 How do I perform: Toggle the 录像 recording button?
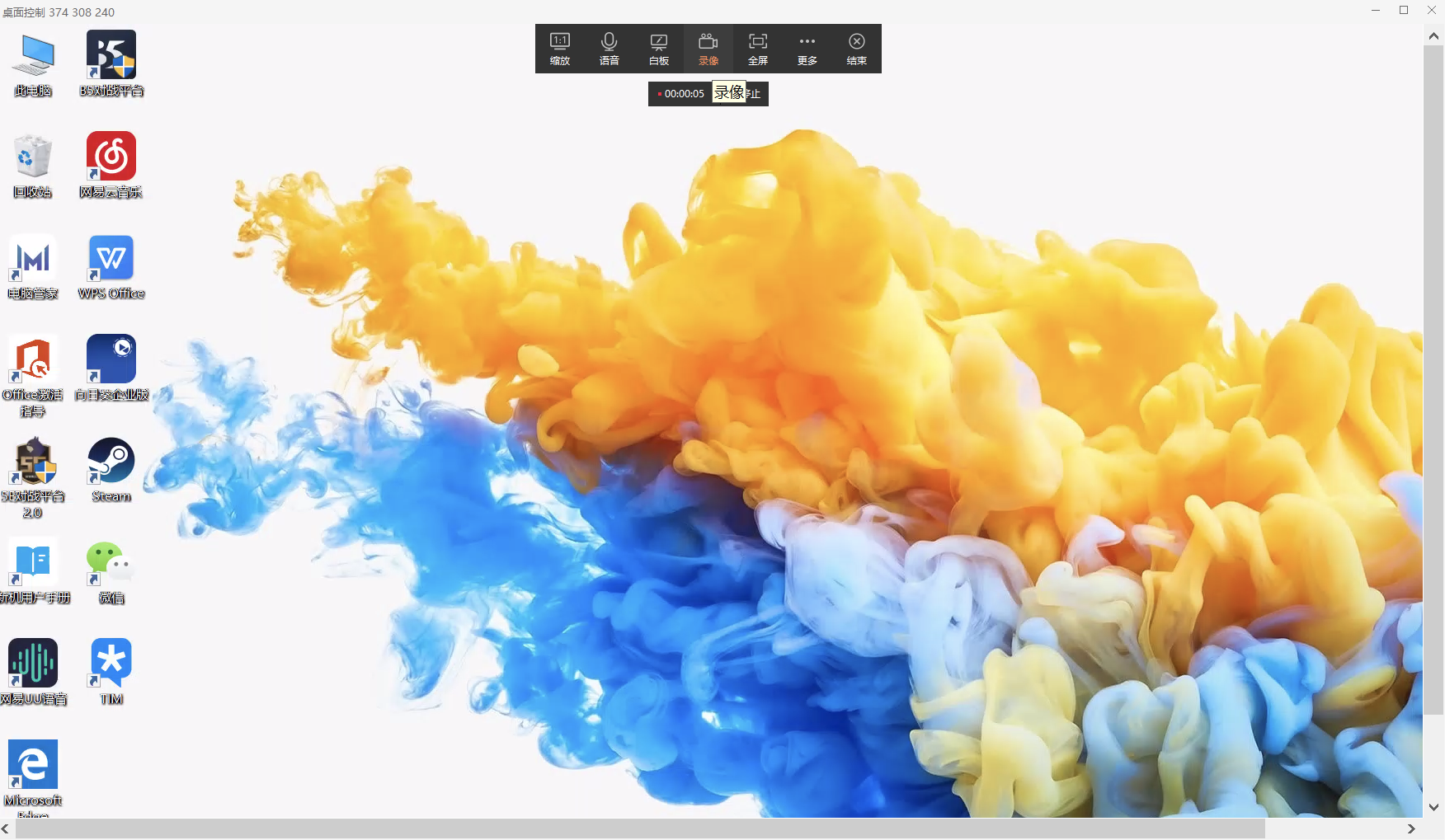708,49
